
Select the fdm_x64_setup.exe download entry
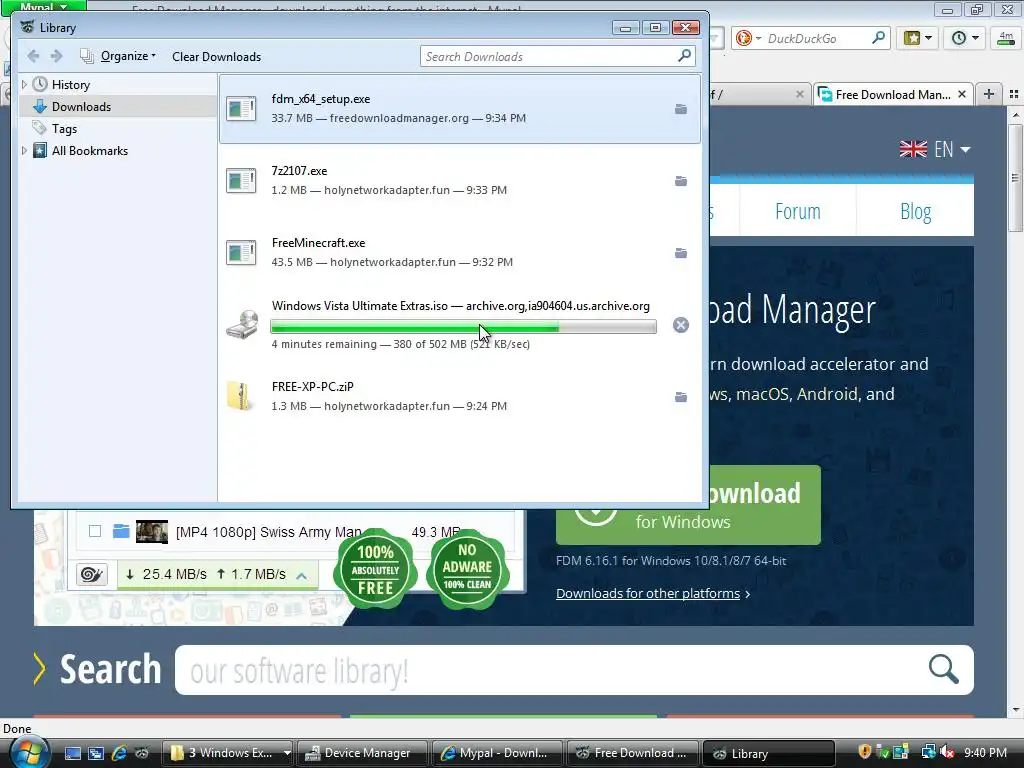(460, 108)
